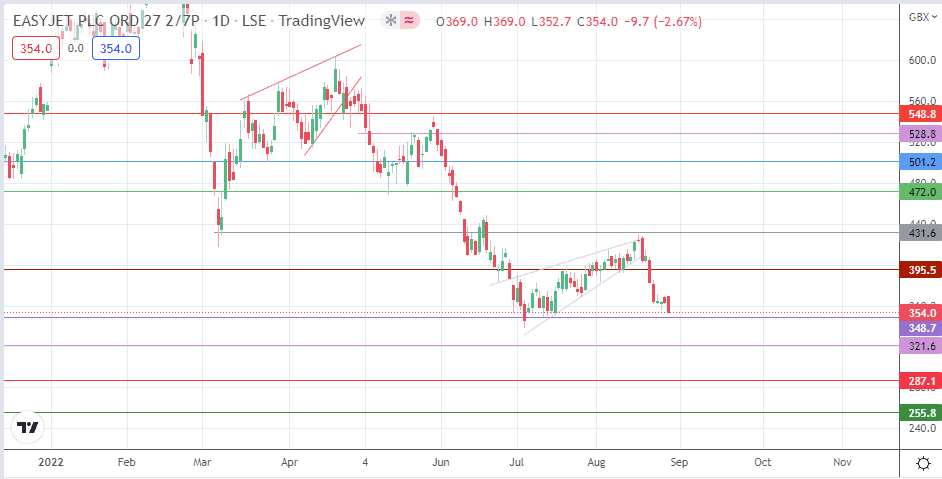Click the O369.0 open value in header
This screenshot has height=479, width=942.
457,22
